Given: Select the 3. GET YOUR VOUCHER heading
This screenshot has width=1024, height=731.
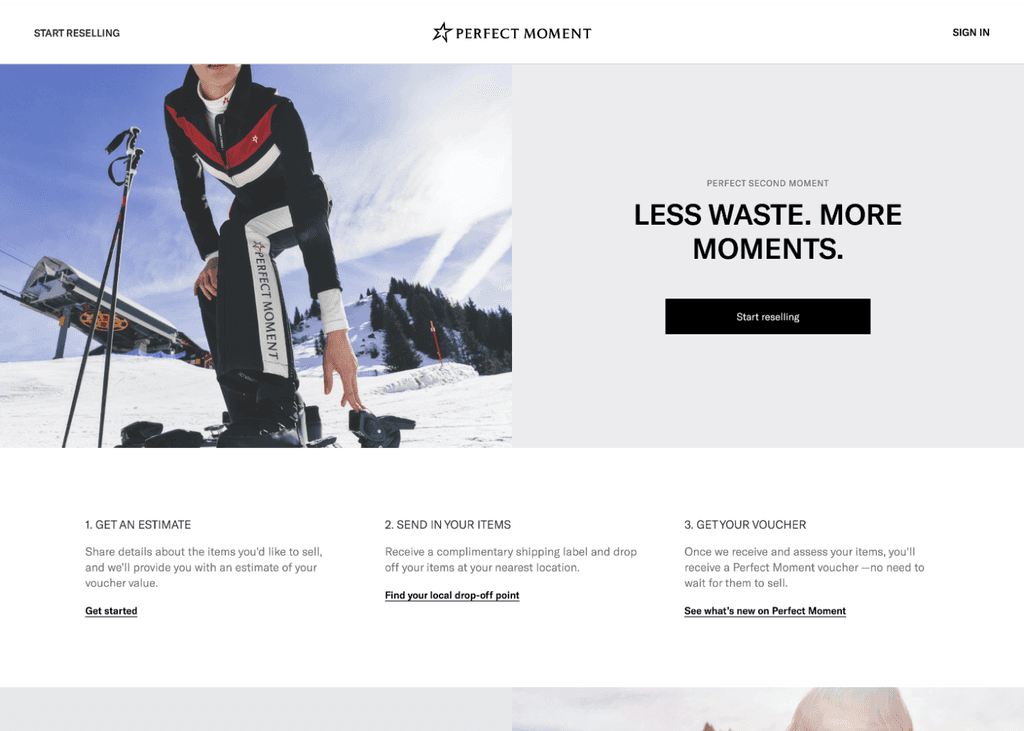Looking at the screenshot, I should pyautogui.click(x=745, y=525).
